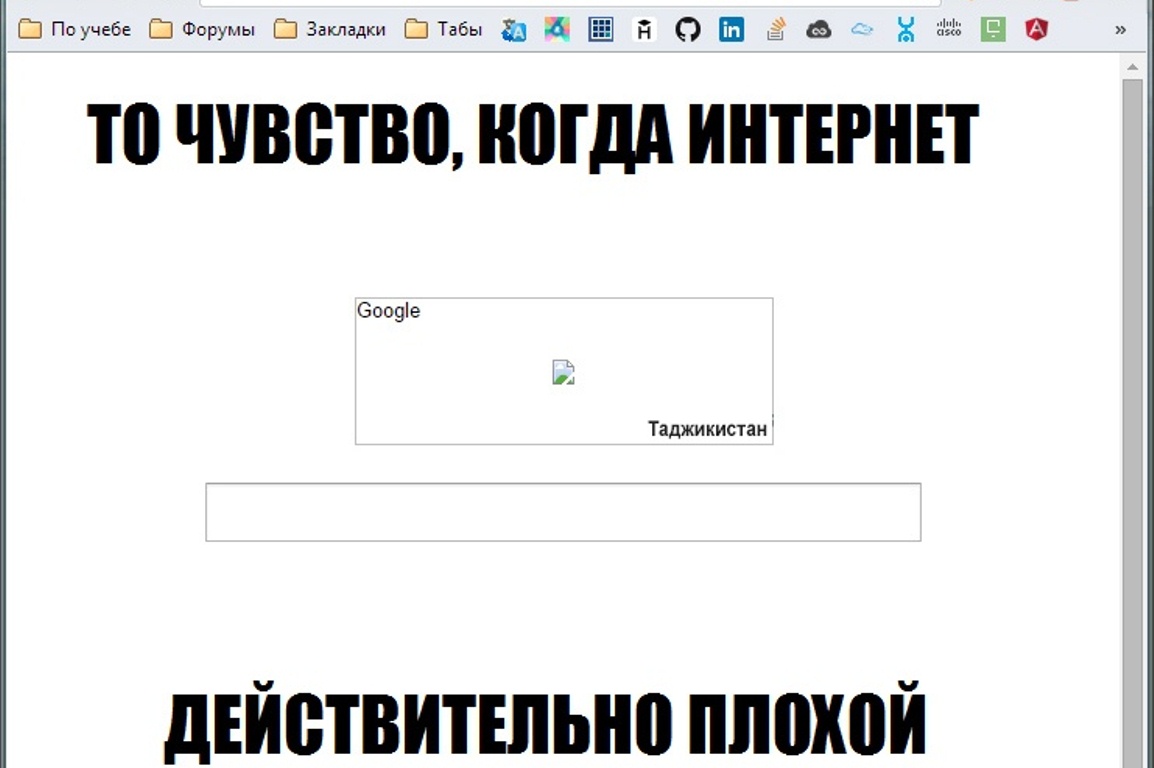Click into the Google search input field
The width and height of the screenshot is (1154, 768).
[562, 512]
